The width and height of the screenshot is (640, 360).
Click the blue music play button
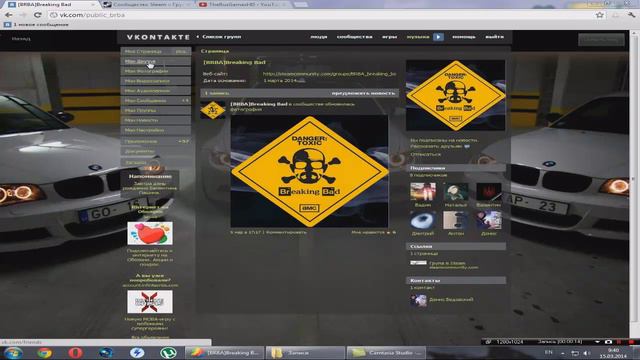[438, 37]
